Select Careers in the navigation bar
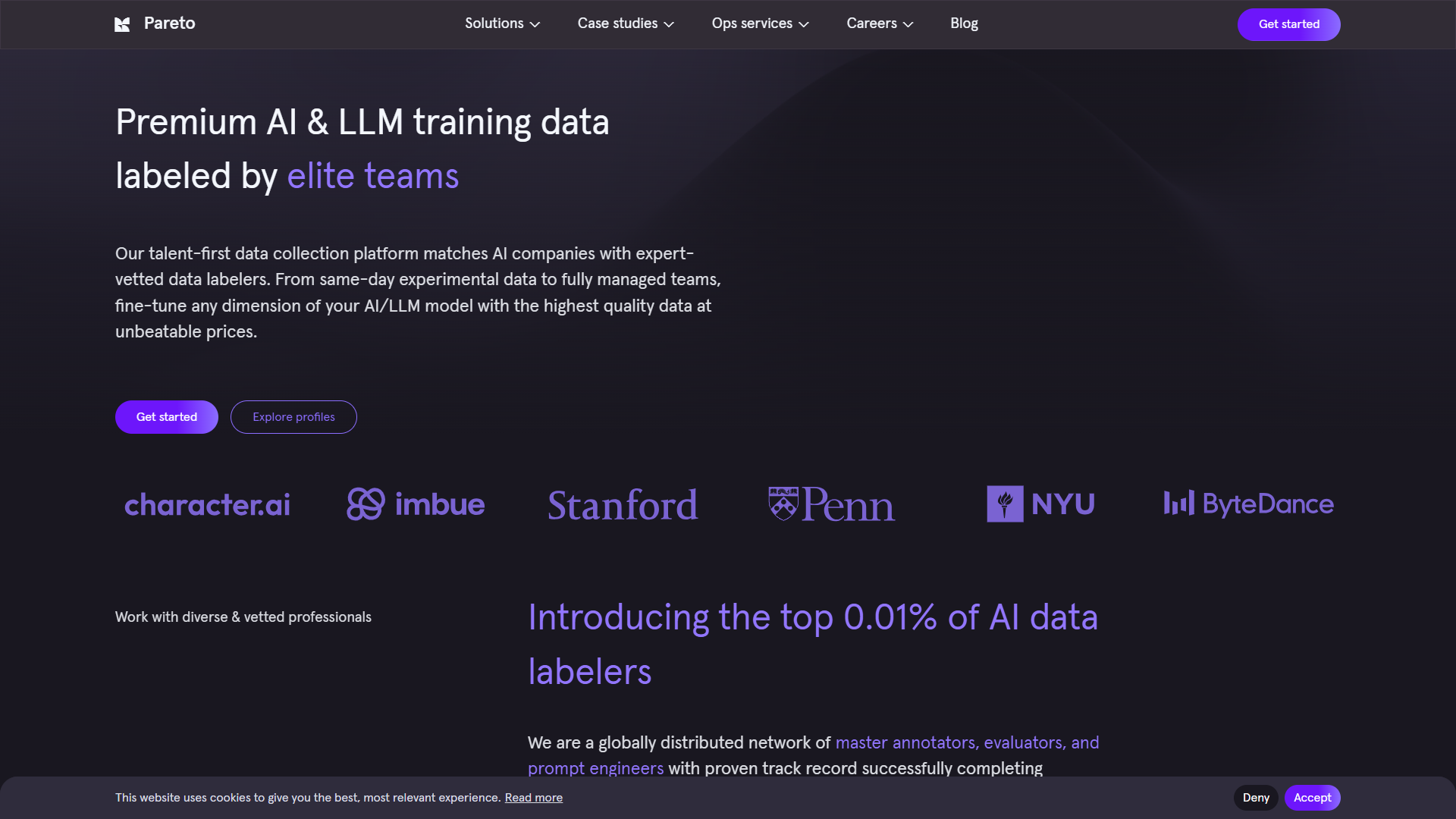 pos(871,24)
